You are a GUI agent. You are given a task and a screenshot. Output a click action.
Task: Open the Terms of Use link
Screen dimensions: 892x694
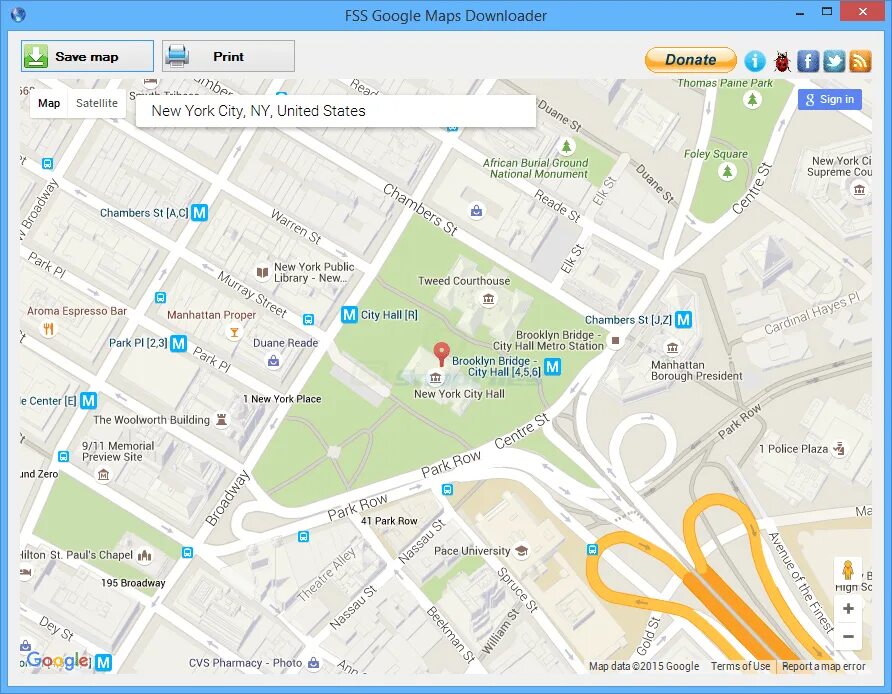pos(740,666)
